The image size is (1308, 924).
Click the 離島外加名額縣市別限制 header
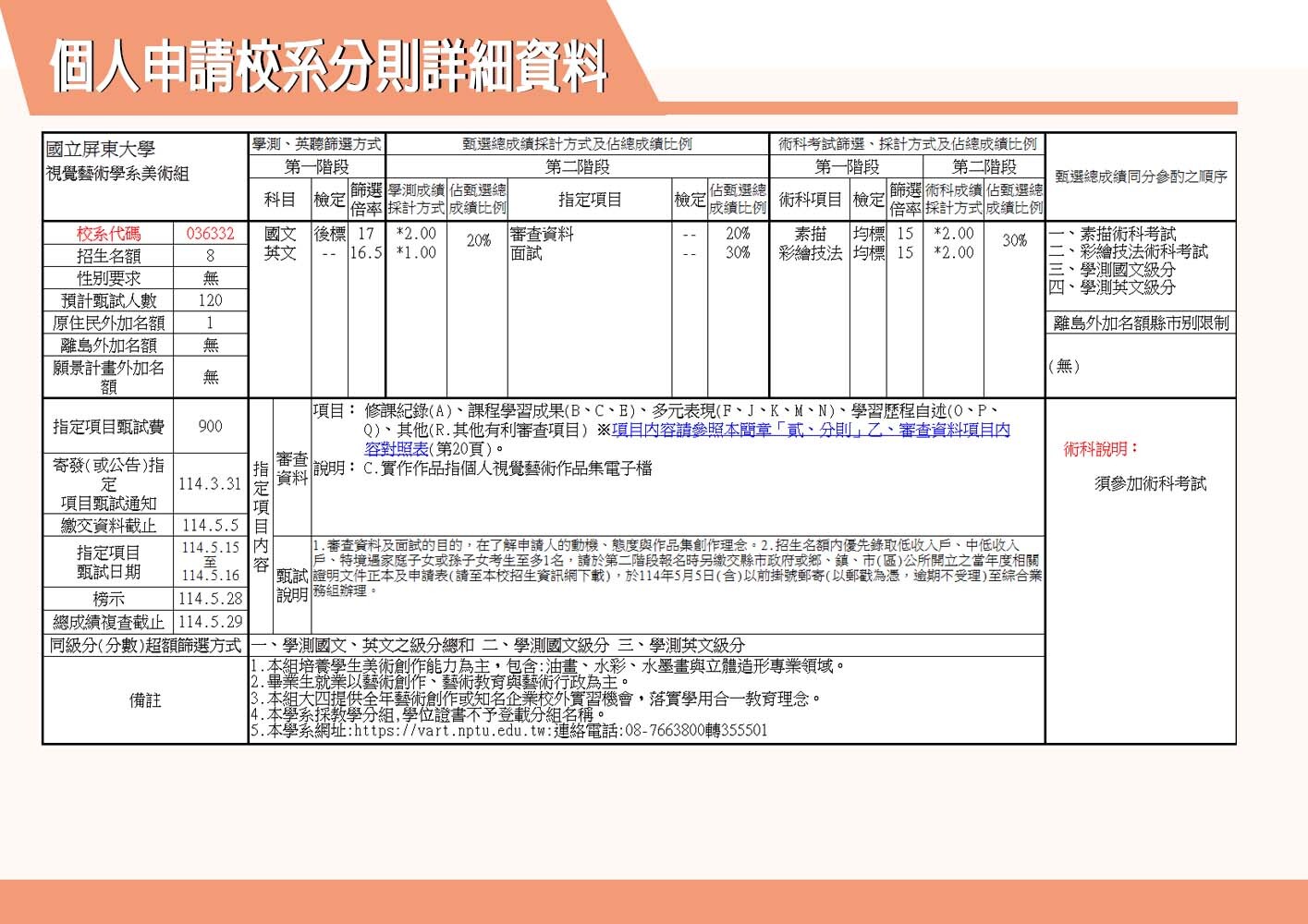pos(1142,322)
